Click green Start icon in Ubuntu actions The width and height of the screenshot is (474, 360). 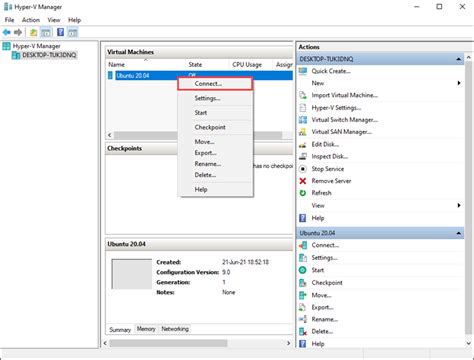[303, 270]
